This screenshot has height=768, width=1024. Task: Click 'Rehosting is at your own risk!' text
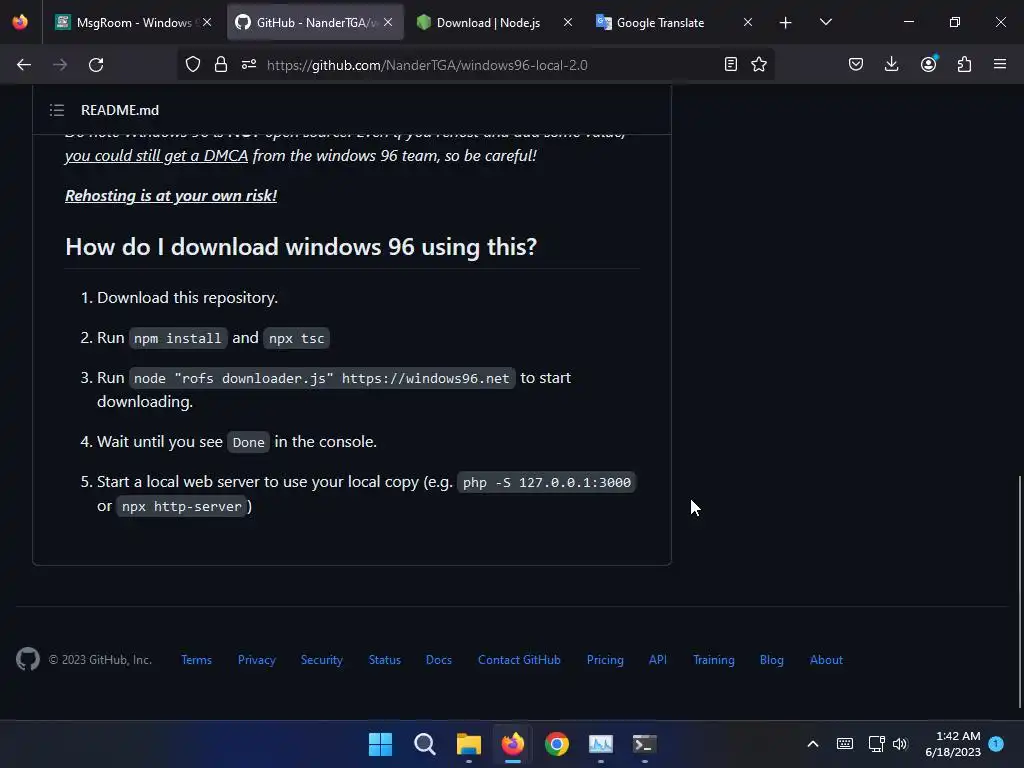171,195
